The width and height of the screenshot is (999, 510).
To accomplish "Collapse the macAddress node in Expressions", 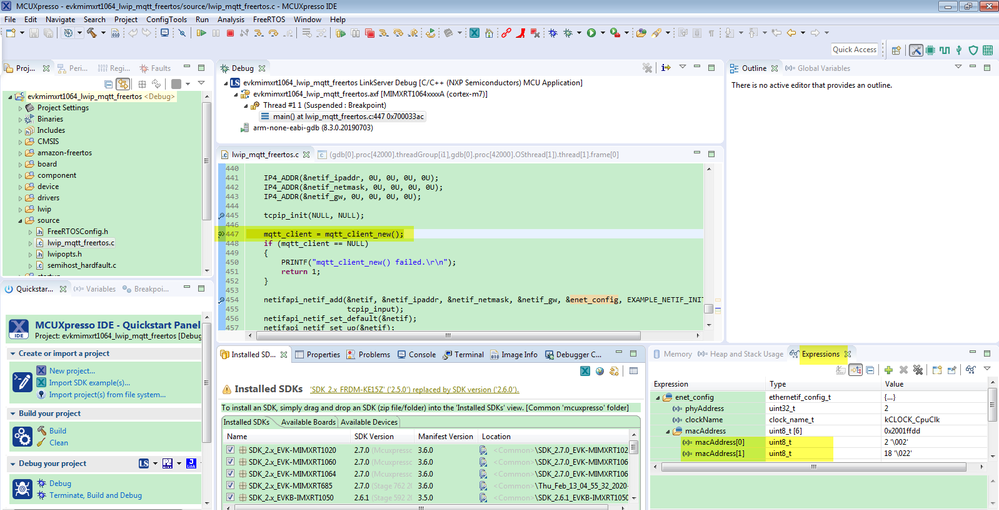I will 669,430.
